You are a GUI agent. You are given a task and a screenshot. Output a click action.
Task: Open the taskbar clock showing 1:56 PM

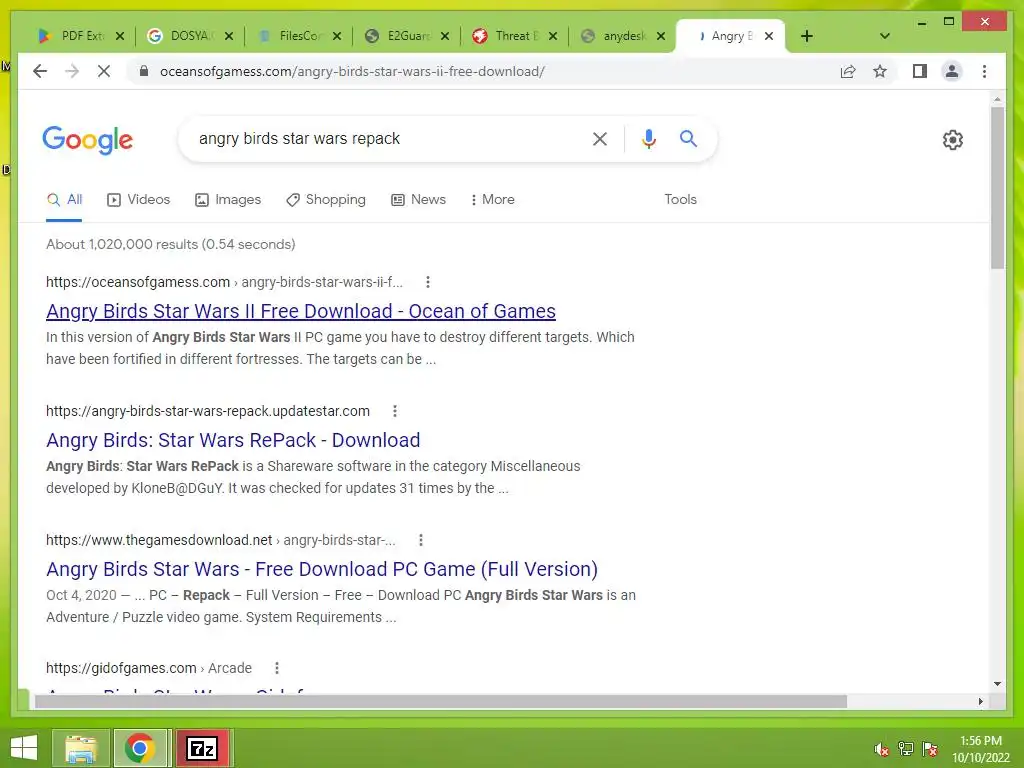[x=980, y=749]
